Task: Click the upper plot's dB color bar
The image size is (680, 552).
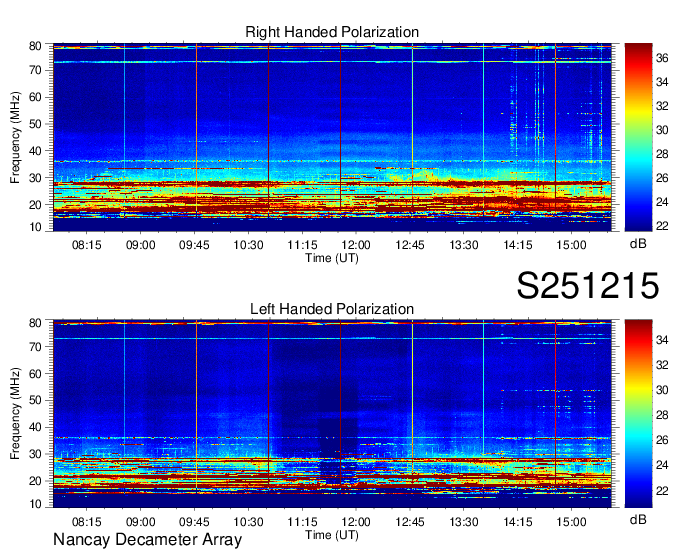Action: click(638, 136)
